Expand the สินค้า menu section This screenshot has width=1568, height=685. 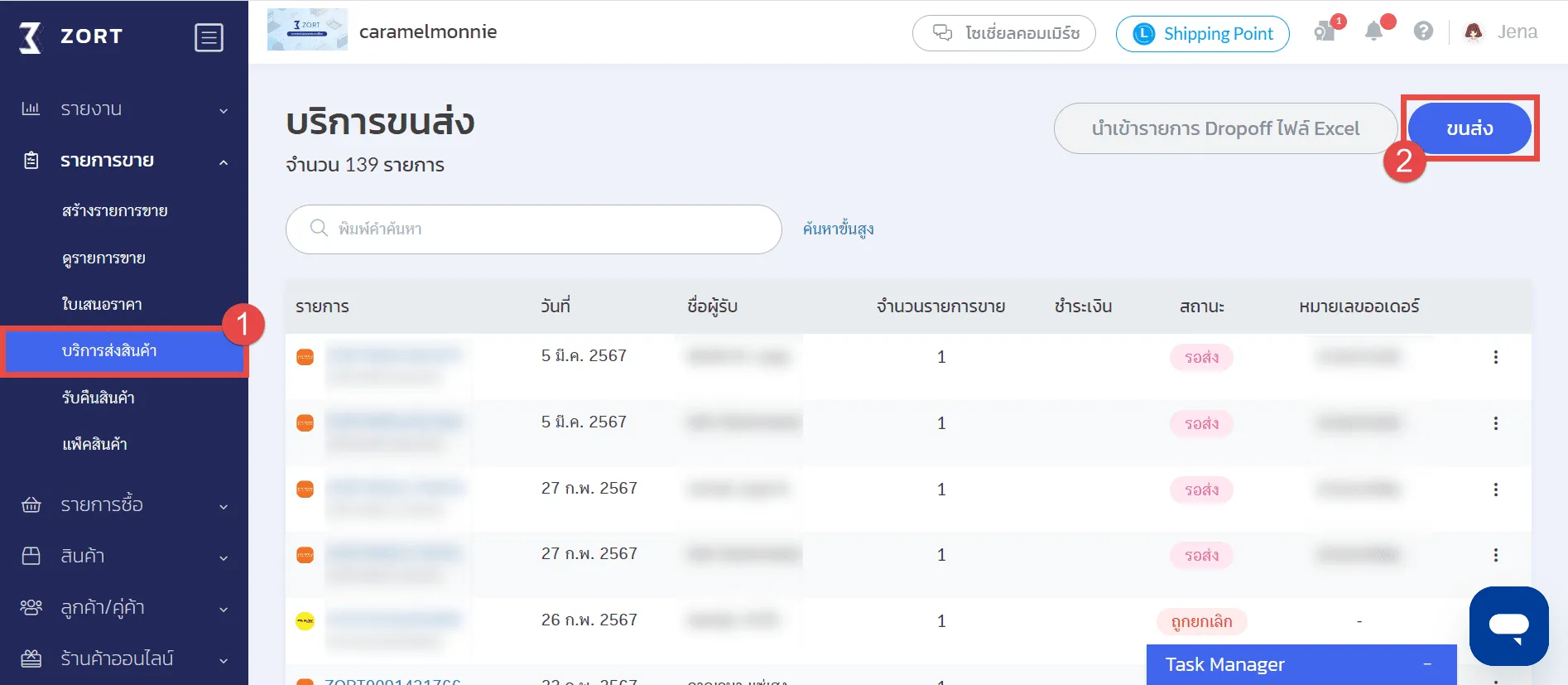(124, 556)
